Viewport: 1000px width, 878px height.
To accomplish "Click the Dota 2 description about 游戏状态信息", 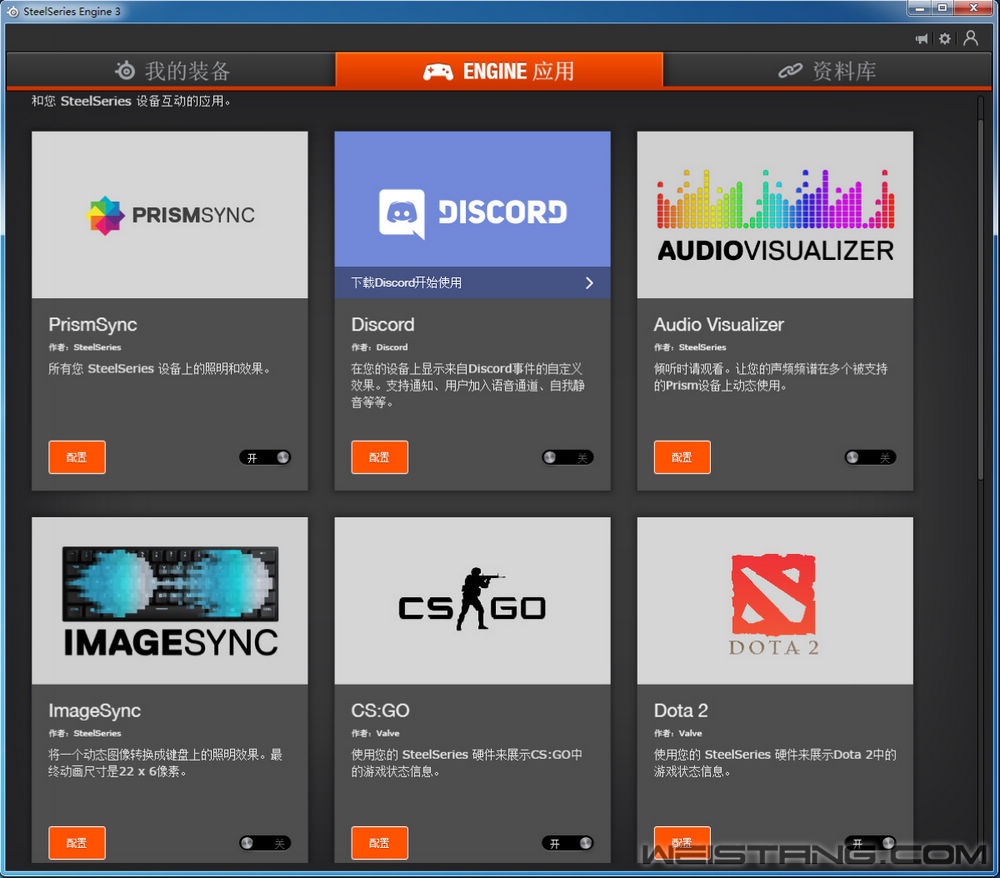I will pos(775,763).
